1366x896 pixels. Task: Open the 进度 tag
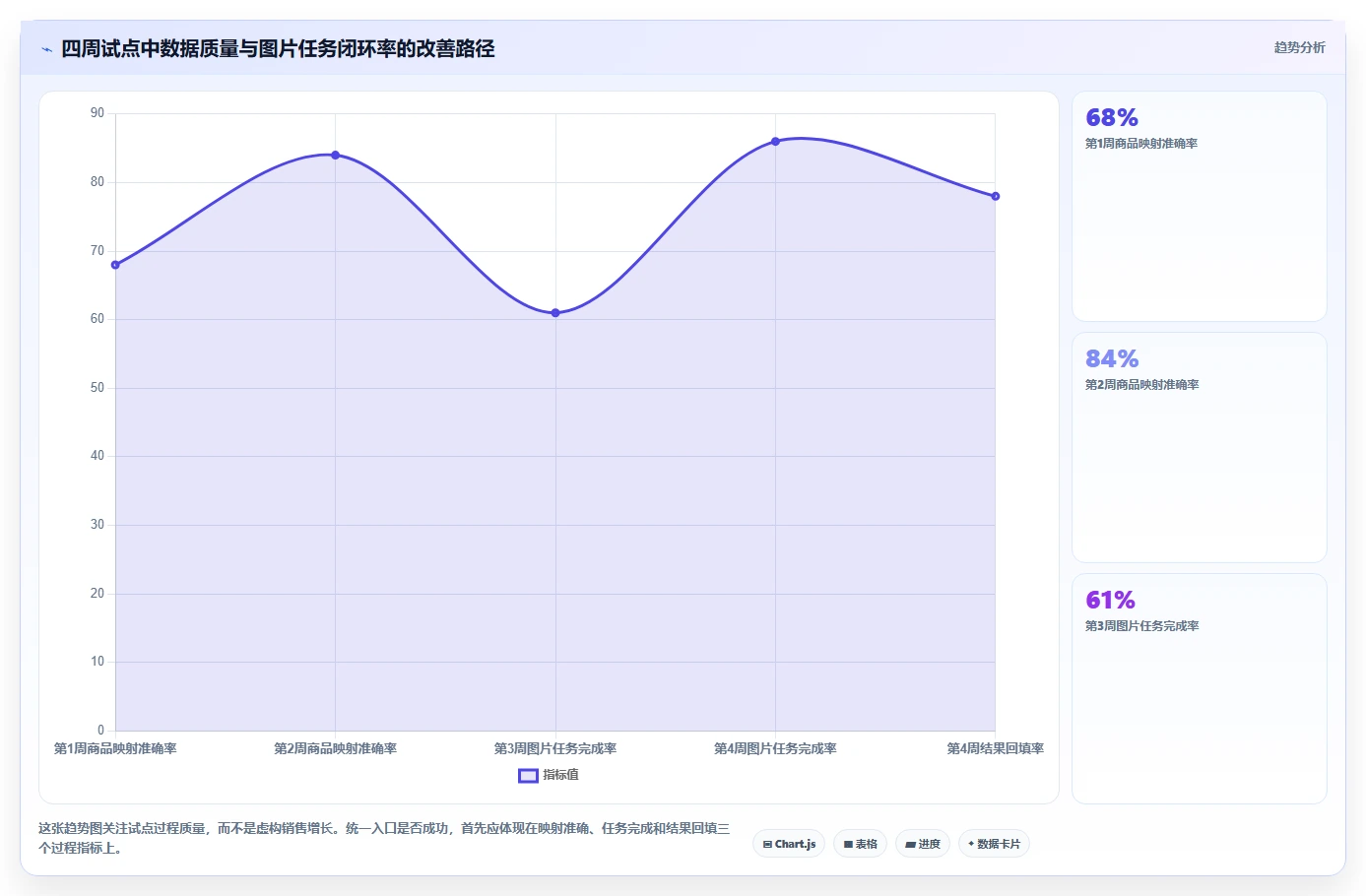pyautogui.click(x=923, y=844)
